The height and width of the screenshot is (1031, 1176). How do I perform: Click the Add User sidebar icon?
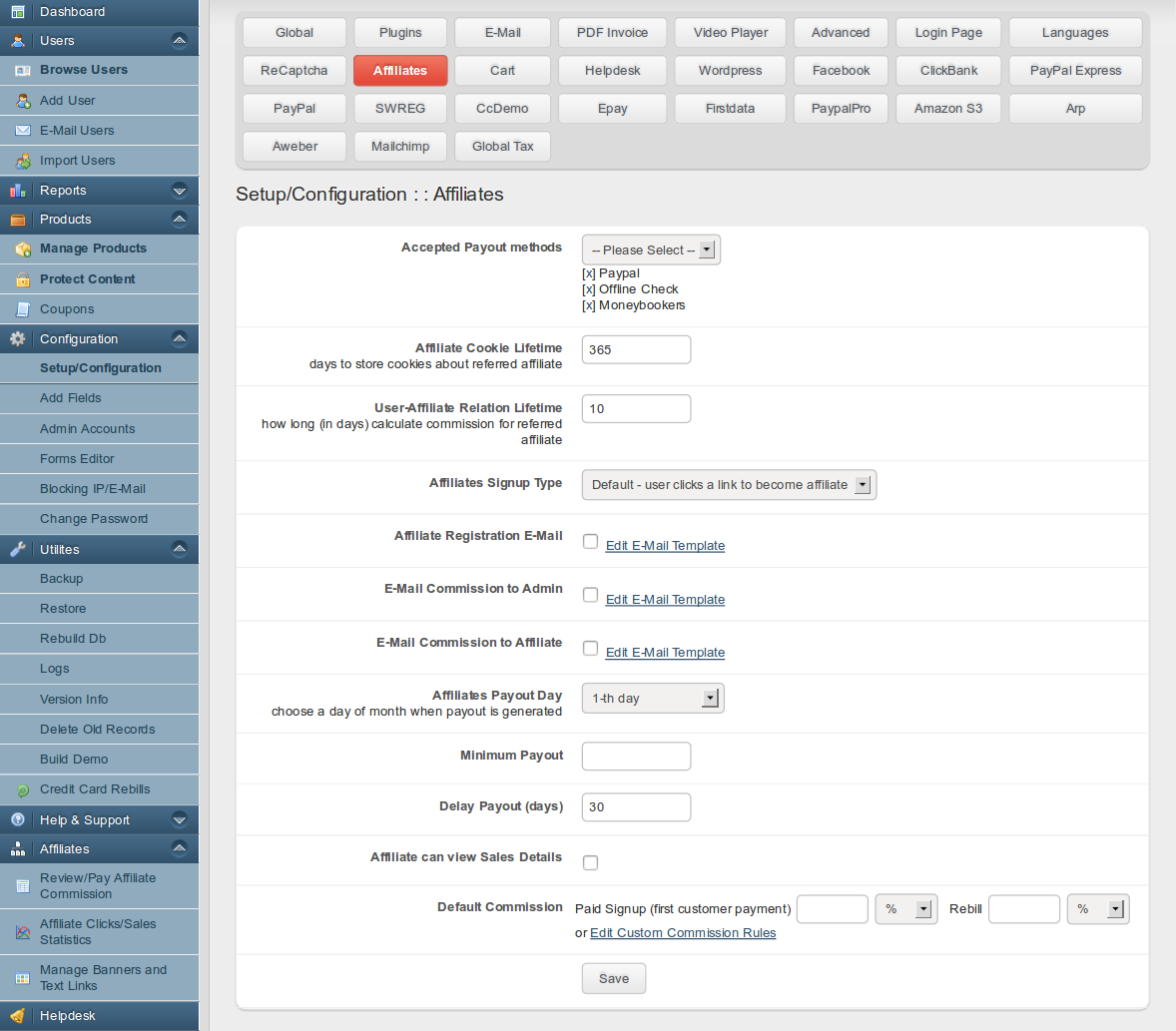coord(23,101)
